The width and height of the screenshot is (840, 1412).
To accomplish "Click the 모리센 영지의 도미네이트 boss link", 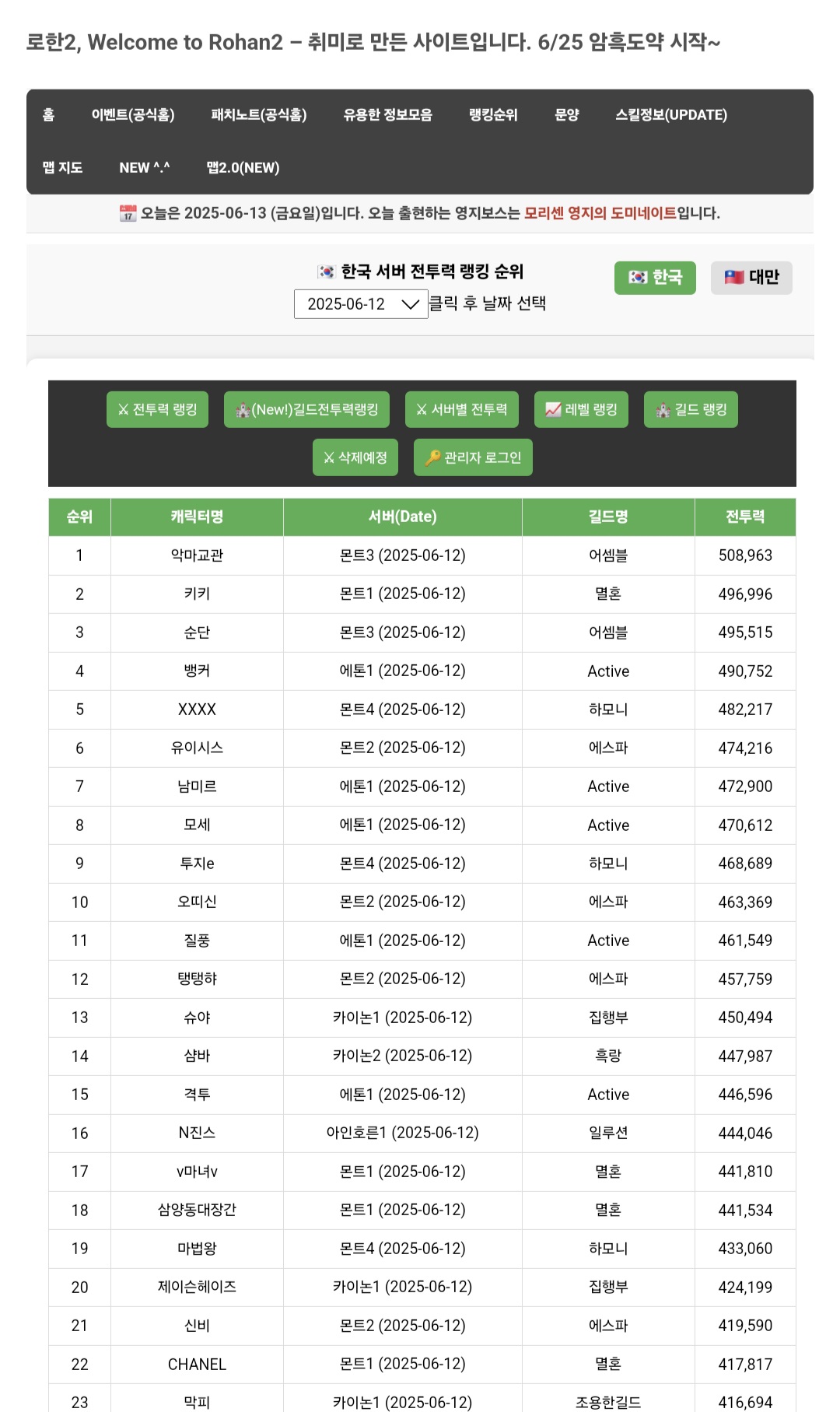I will click(x=600, y=213).
